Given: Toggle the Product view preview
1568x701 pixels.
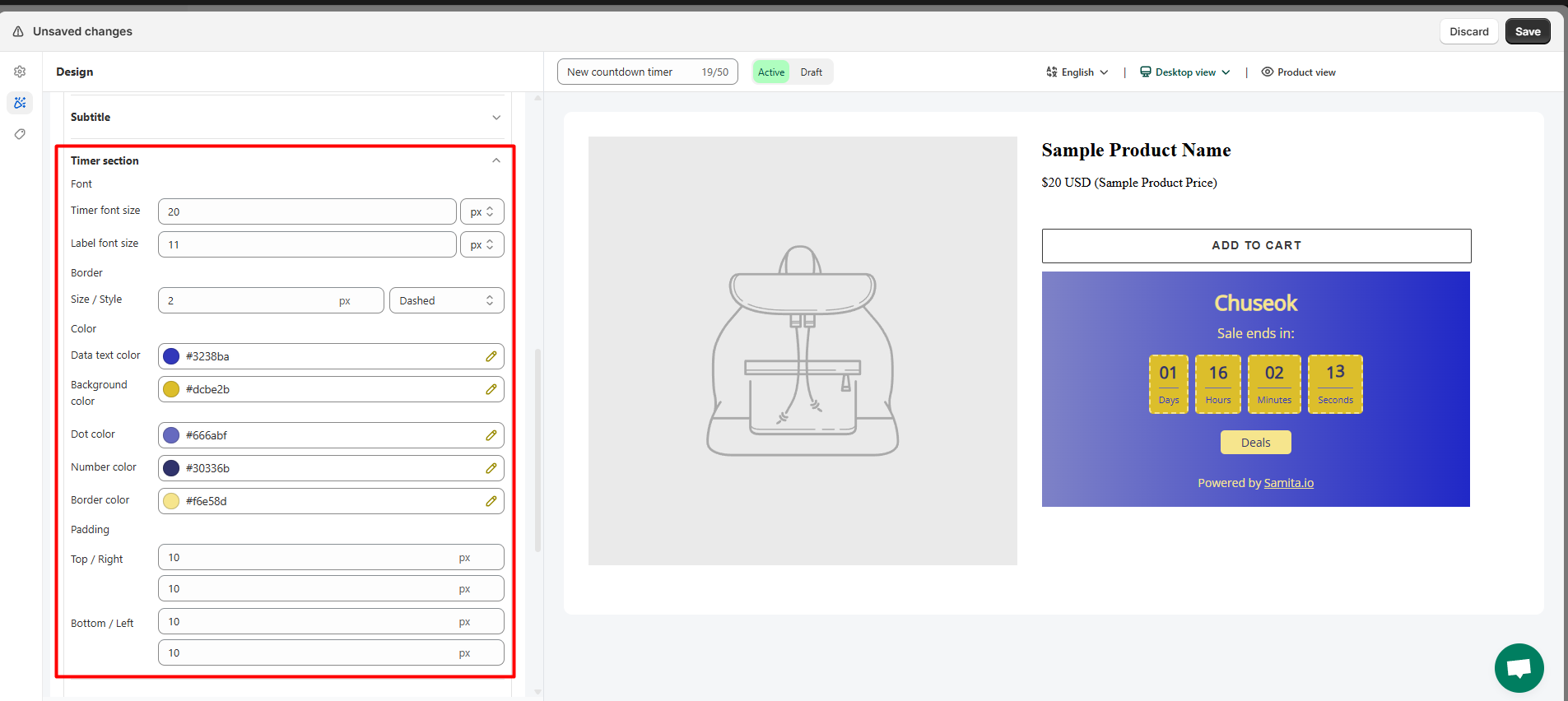Looking at the screenshot, I should pos(1298,72).
